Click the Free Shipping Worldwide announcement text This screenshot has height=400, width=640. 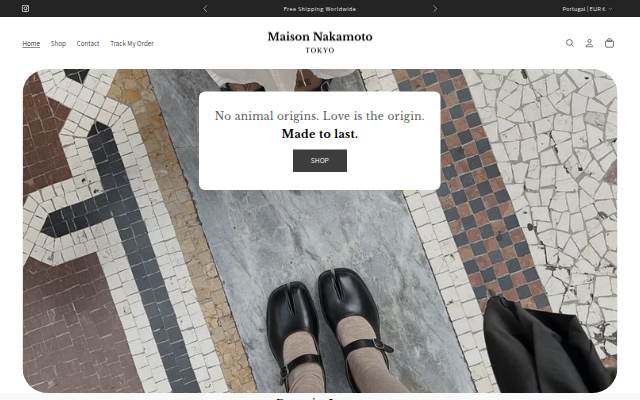(x=320, y=9)
